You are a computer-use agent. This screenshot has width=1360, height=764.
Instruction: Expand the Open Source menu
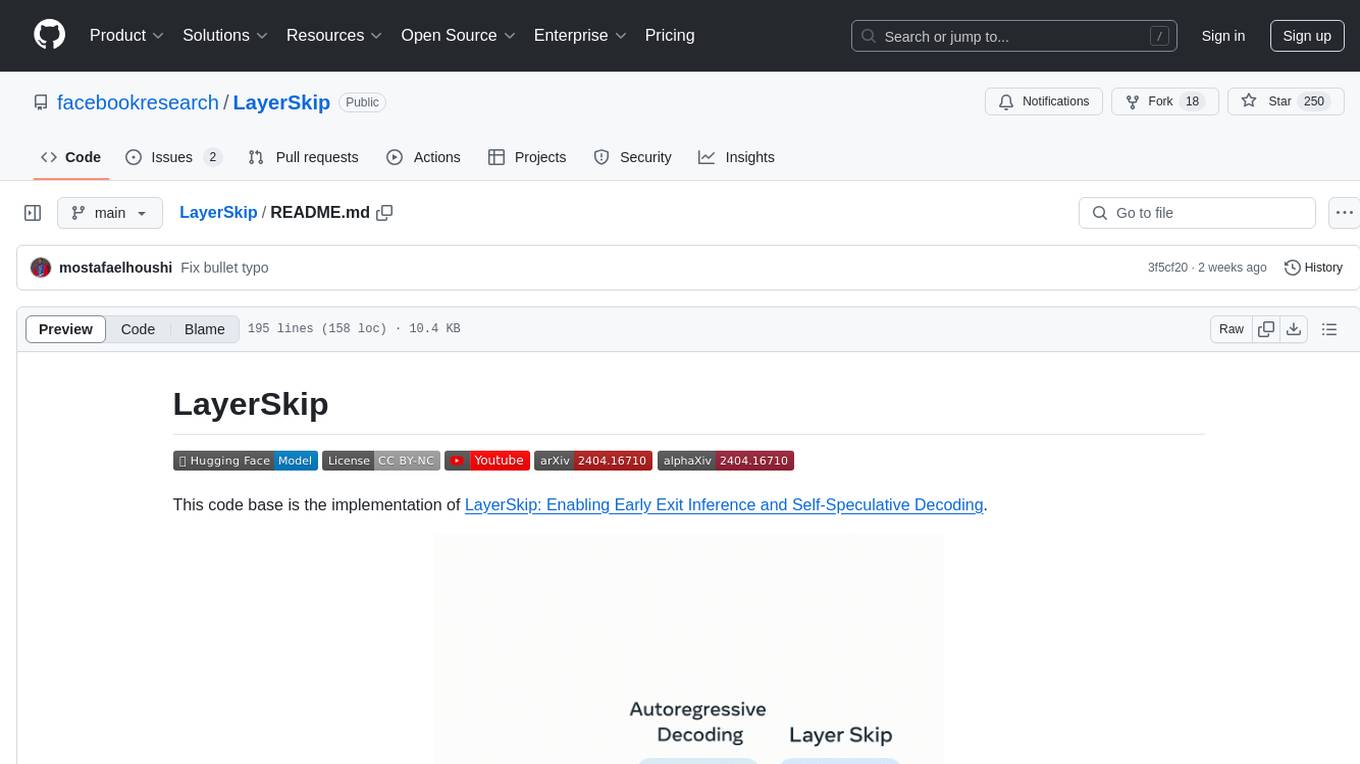(458, 35)
